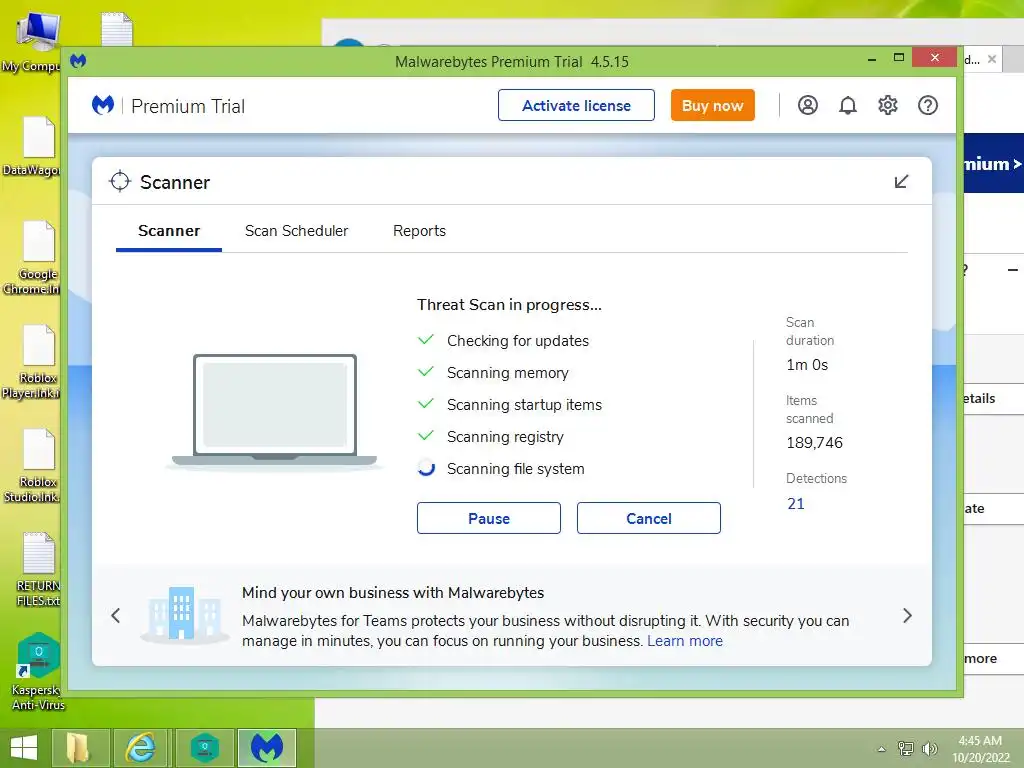Viewport: 1024px width, 768px height.
Task: Open My Computer desktop icon
Action: pyautogui.click(x=36, y=42)
